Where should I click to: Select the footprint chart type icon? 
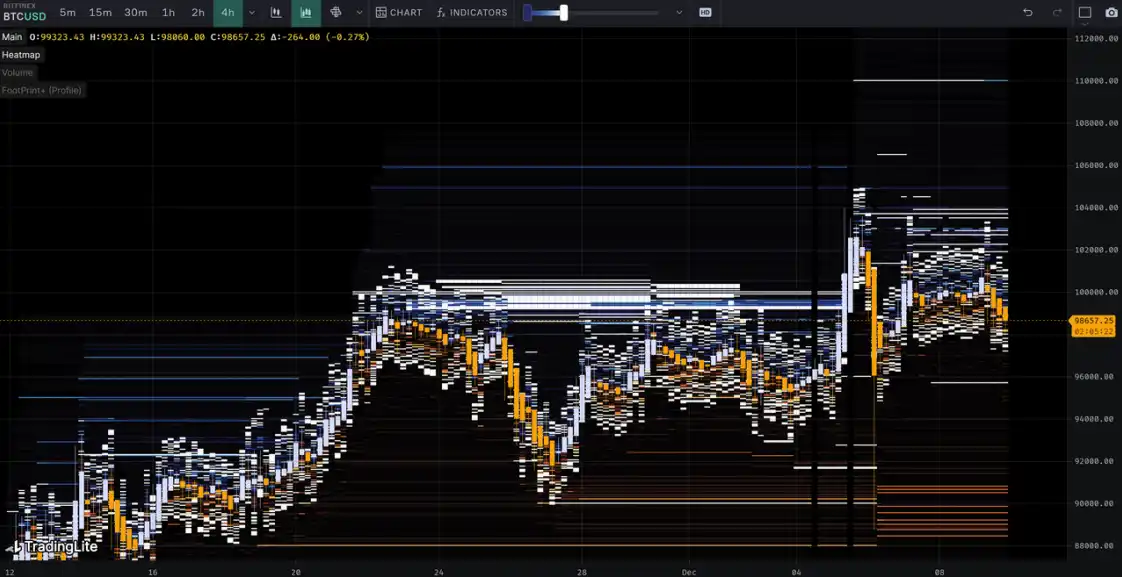pyautogui.click(x=335, y=13)
